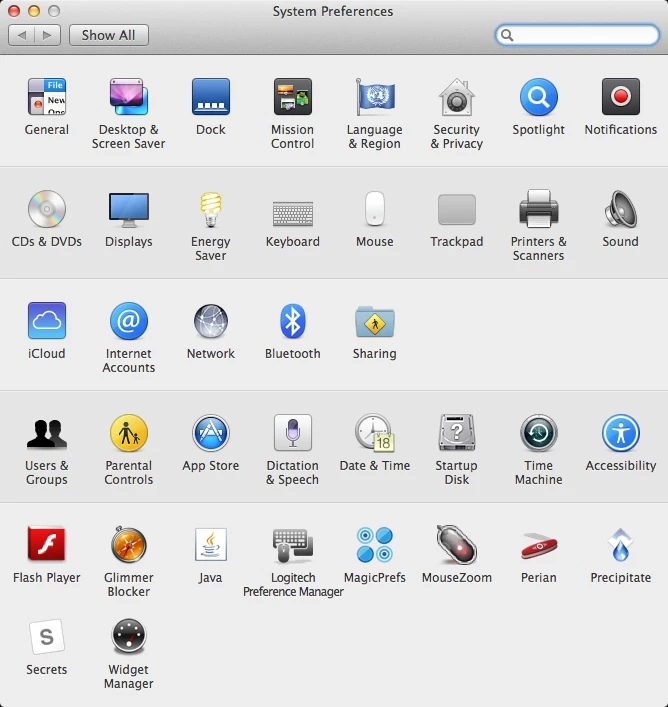
Task: Minimize window with yellow button
Action: coord(34,11)
